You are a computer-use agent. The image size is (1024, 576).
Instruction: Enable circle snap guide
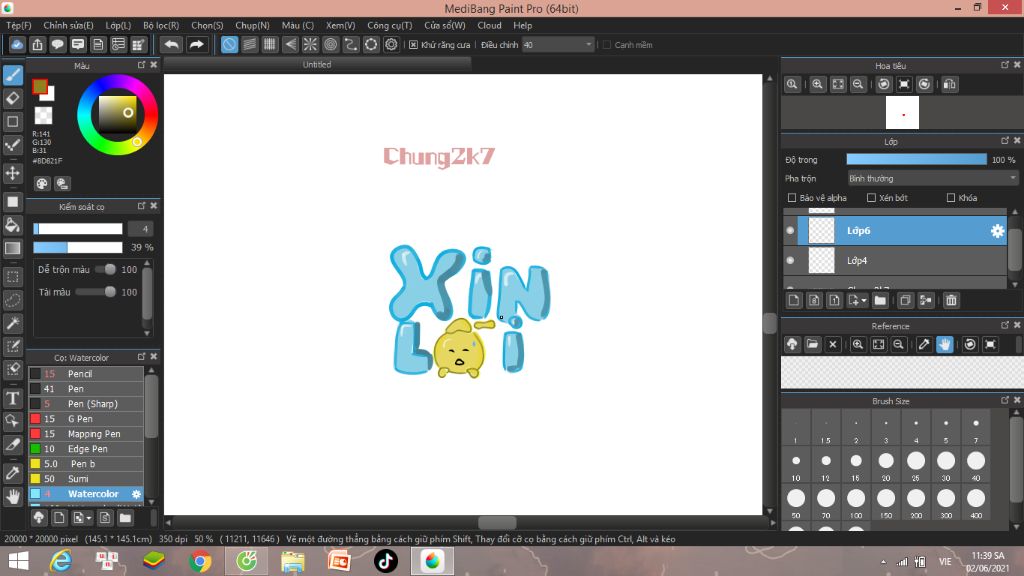coord(330,44)
